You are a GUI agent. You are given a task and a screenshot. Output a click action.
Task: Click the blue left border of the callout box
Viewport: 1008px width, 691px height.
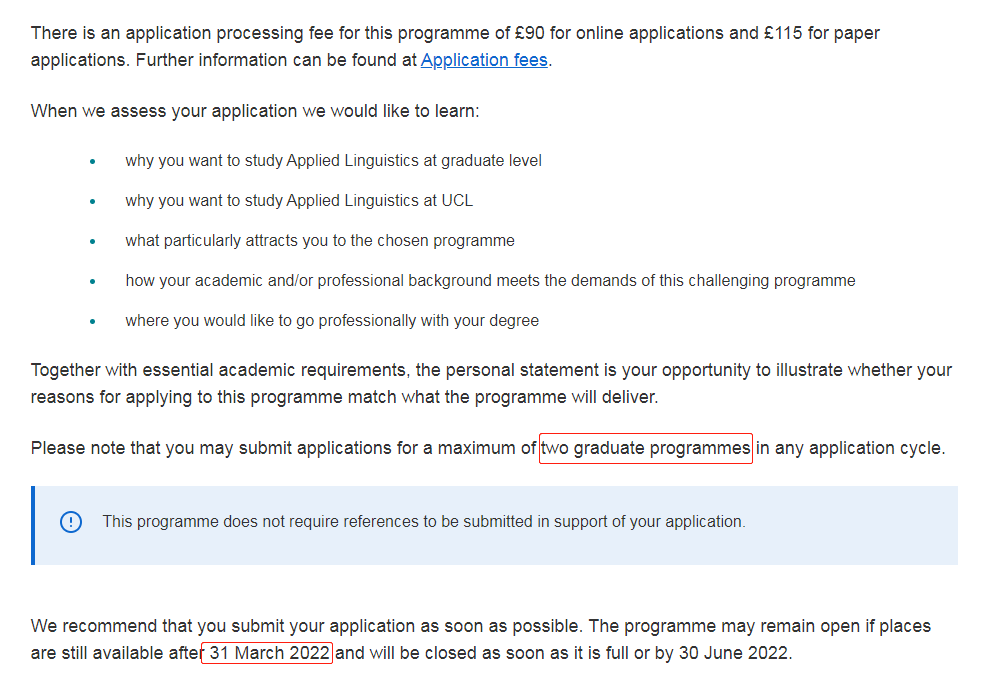[x=33, y=526]
